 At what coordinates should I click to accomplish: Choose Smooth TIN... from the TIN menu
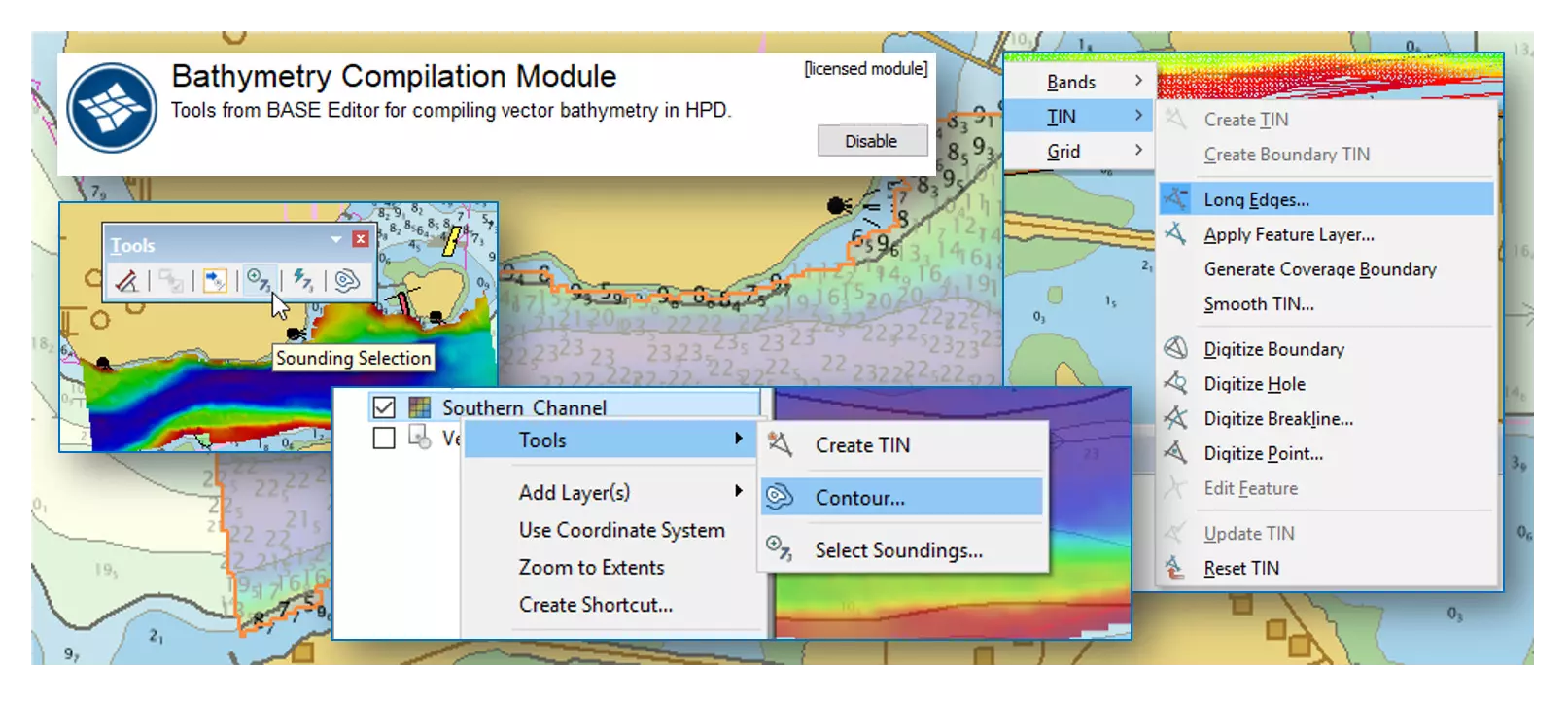1259,304
